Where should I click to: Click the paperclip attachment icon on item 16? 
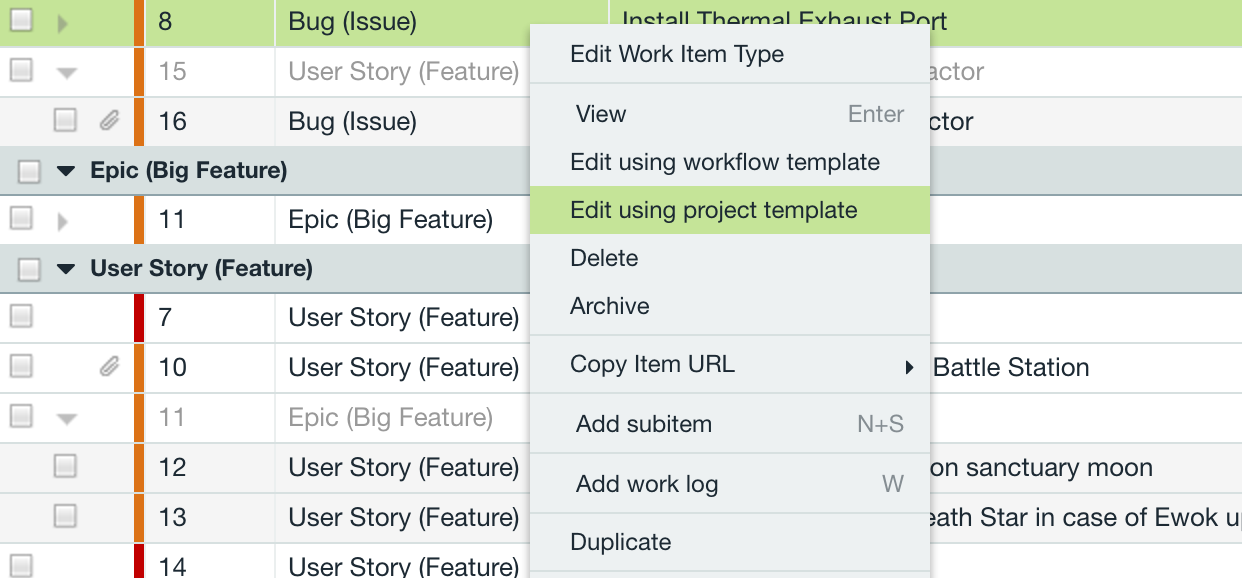click(x=110, y=121)
